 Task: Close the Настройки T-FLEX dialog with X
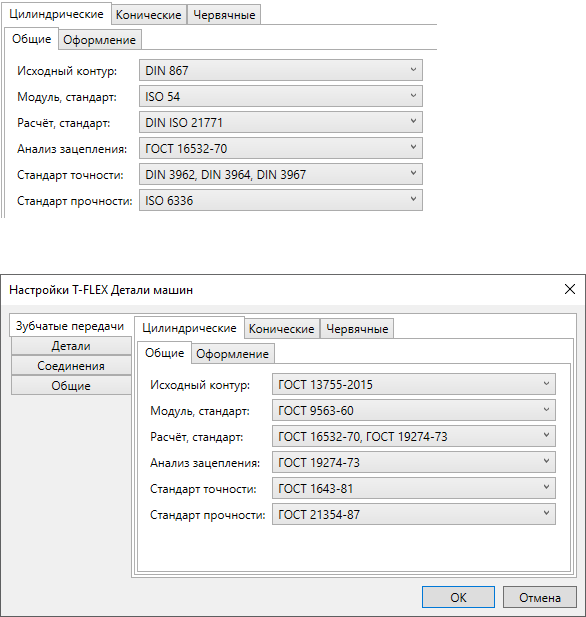click(569, 289)
